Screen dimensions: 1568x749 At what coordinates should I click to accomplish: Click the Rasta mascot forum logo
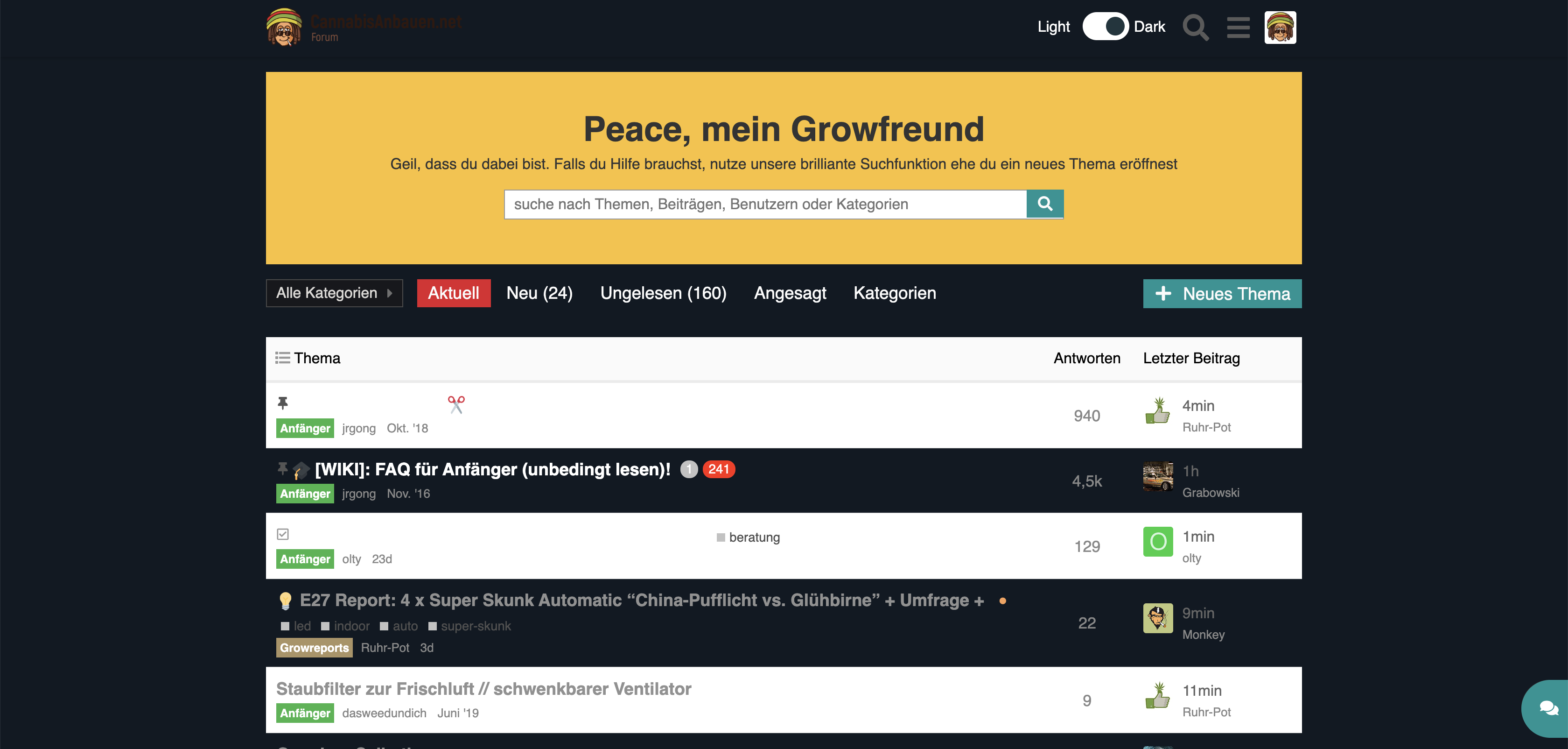(x=284, y=28)
